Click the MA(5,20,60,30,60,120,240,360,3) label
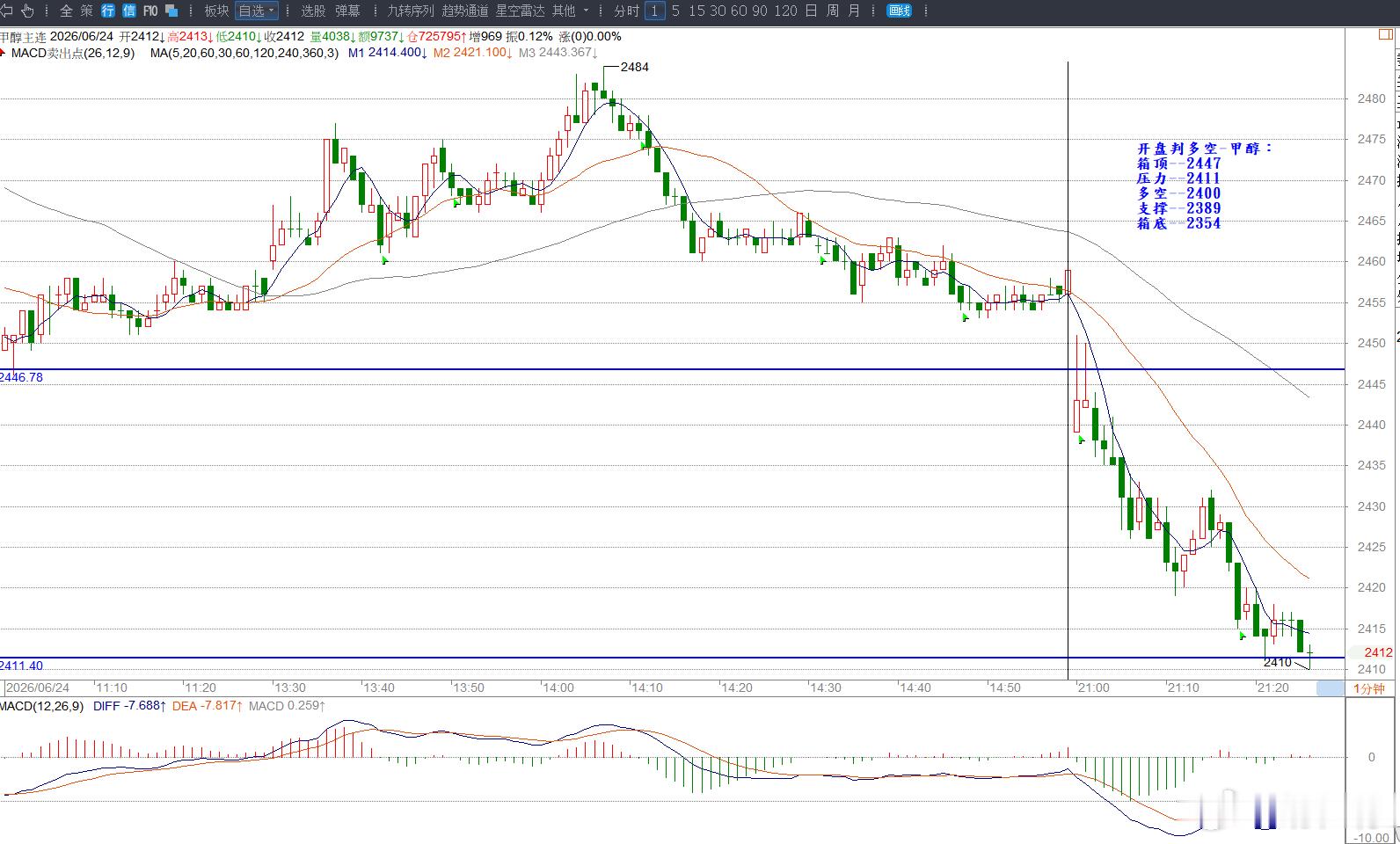Viewport: 1400px width, 844px height. click(244, 53)
